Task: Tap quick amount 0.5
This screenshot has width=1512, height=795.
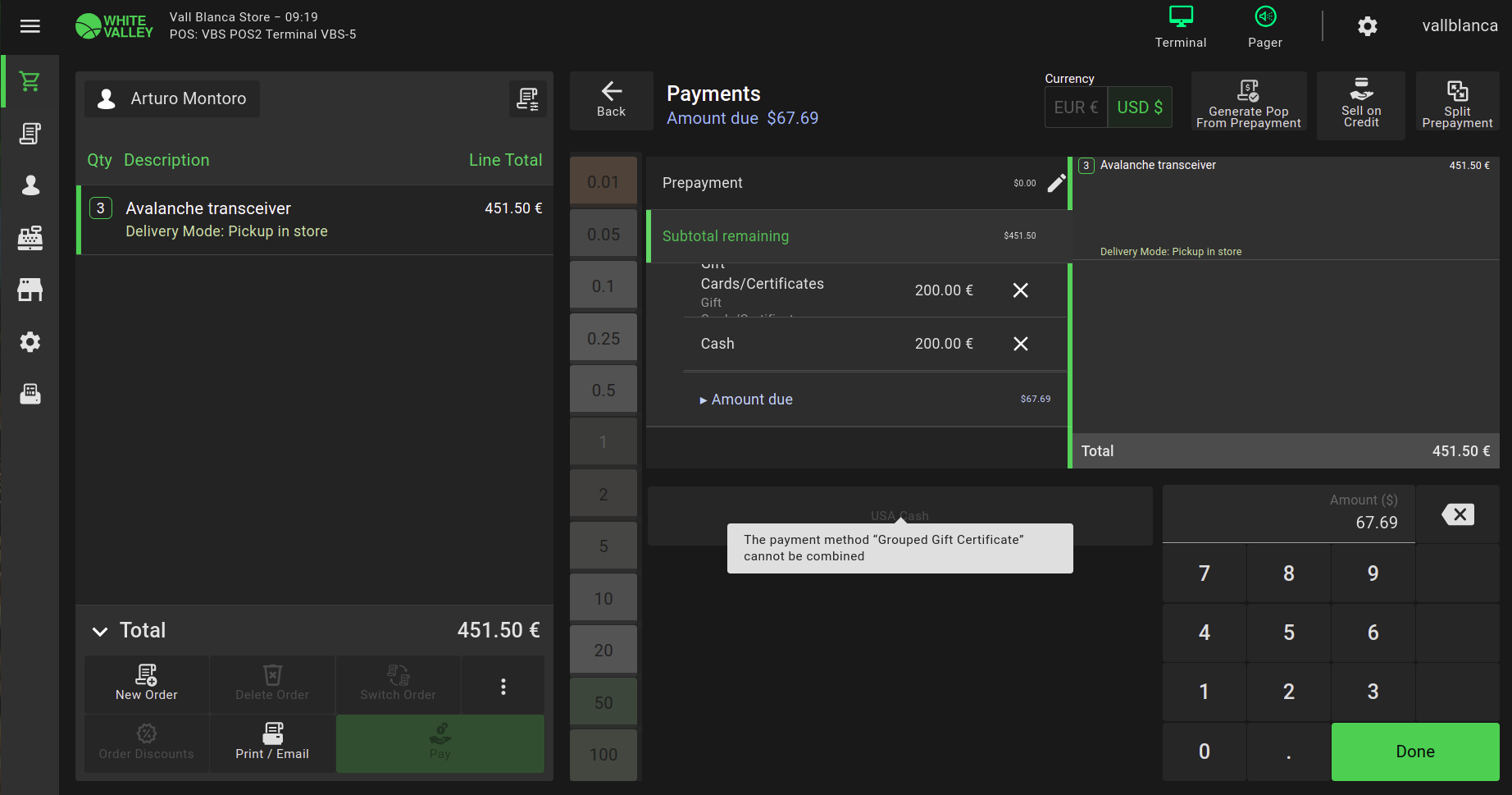Action: tap(603, 391)
